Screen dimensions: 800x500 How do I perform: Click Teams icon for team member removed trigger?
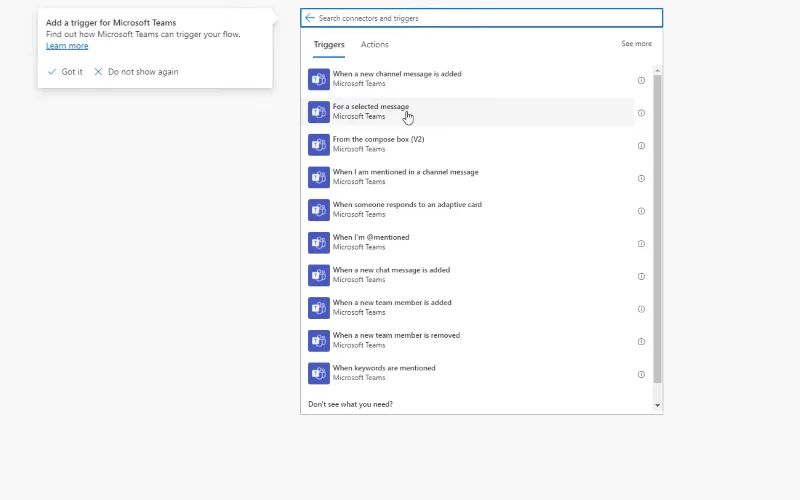point(319,340)
